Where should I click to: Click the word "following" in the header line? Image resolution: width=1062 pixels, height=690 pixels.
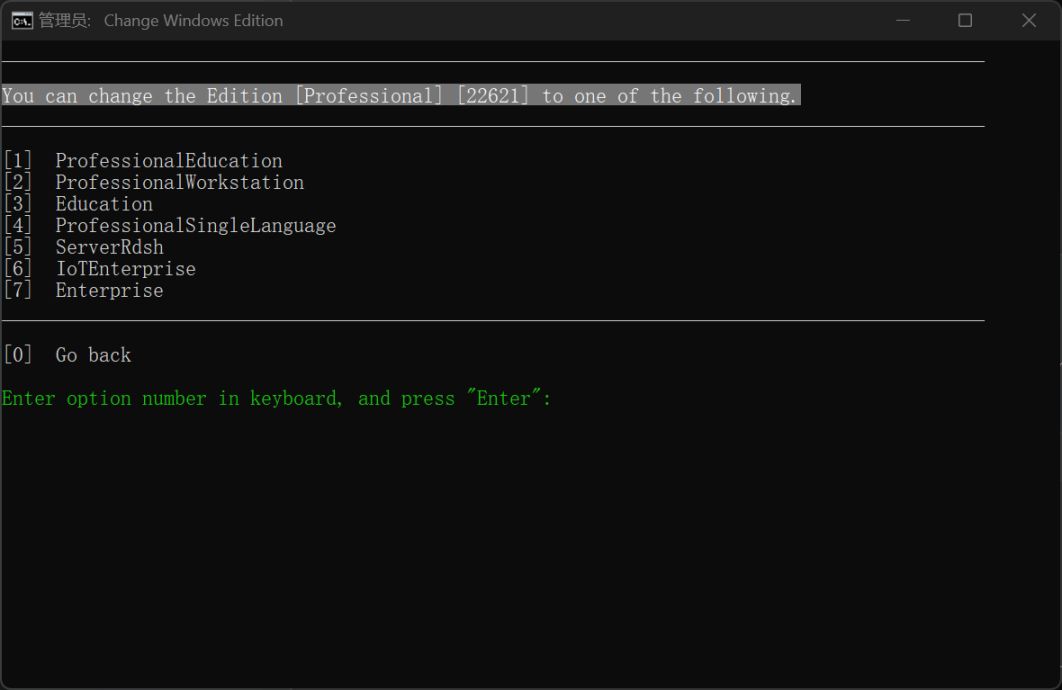[755, 96]
